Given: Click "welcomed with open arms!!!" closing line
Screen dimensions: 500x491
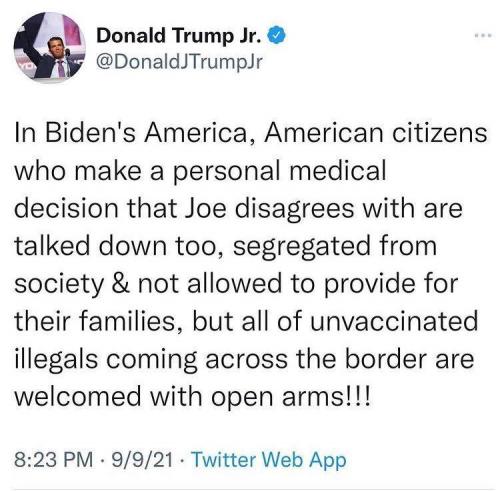Looking at the screenshot, I should tap(192, 397).
